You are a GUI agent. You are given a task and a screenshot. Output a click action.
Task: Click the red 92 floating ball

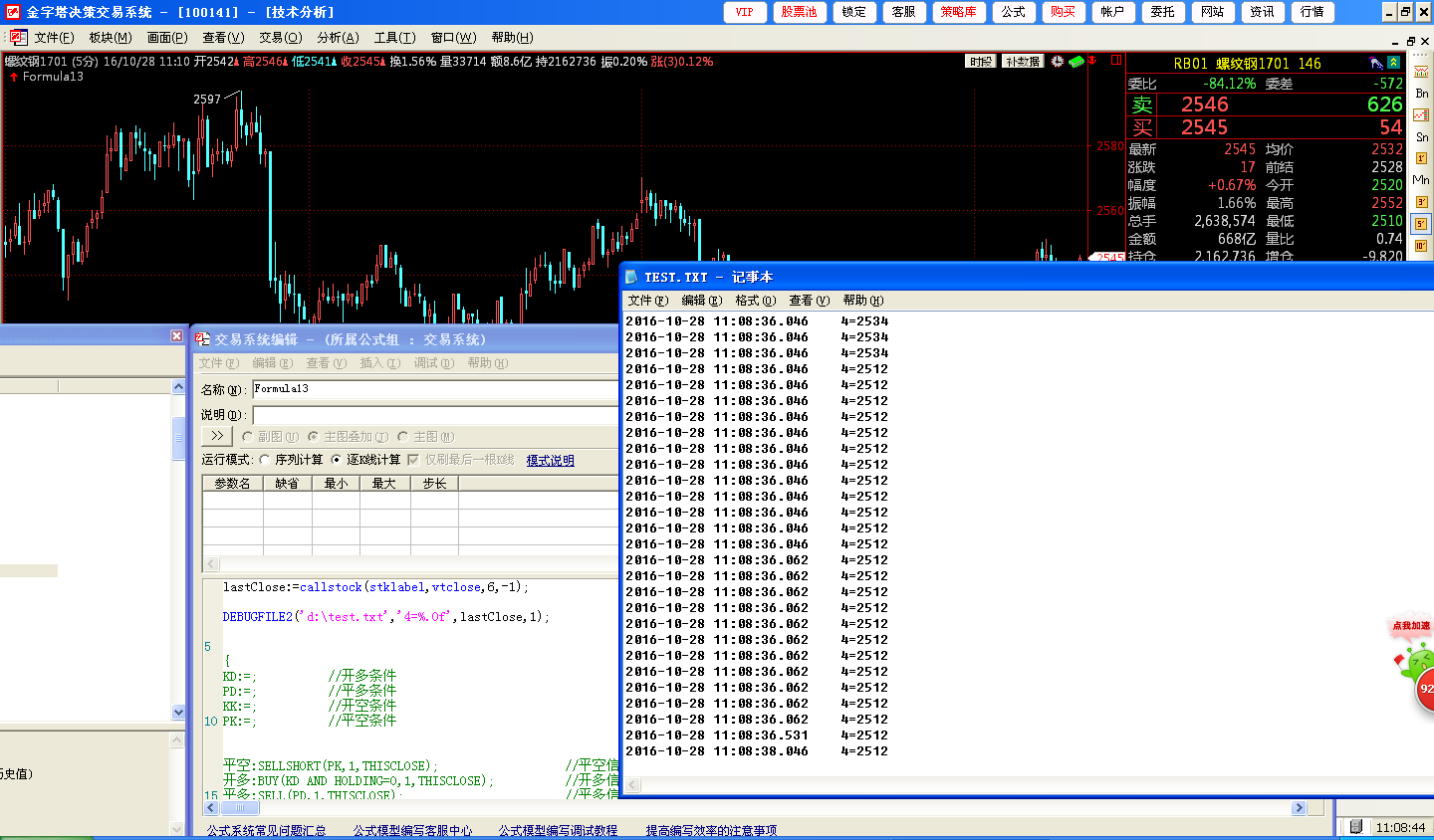coord(1425,690)
